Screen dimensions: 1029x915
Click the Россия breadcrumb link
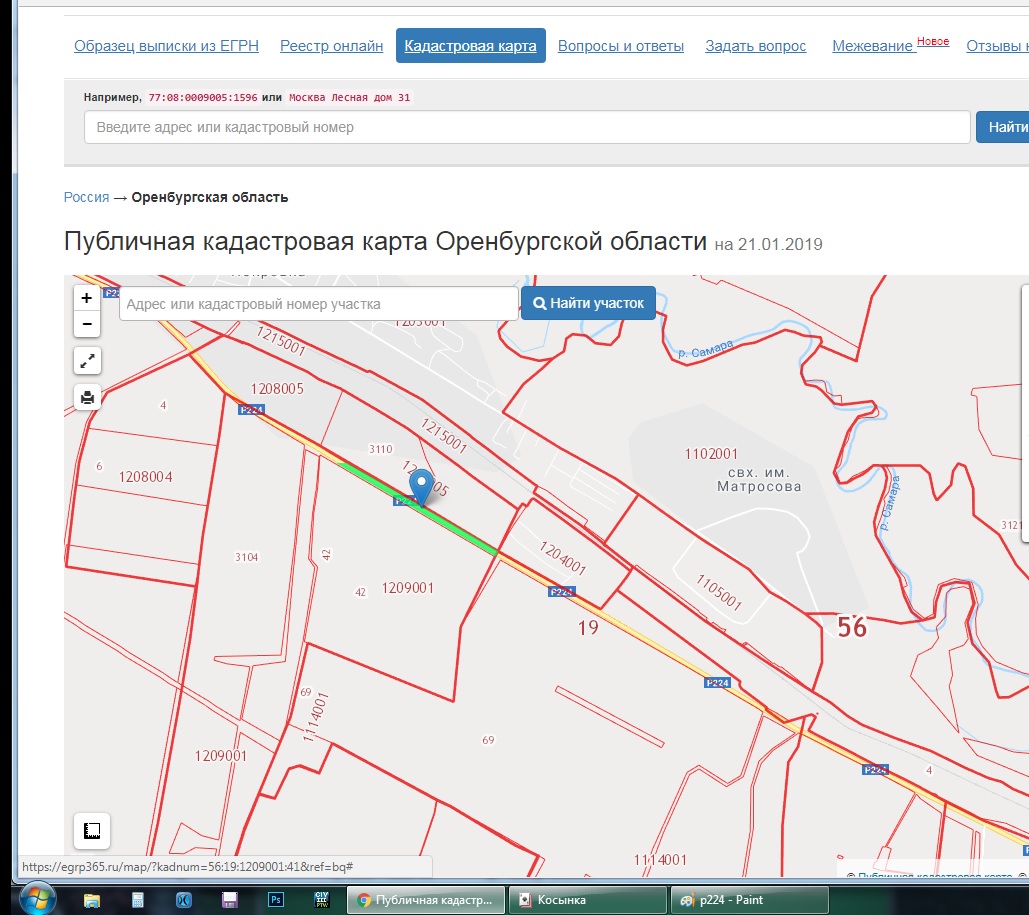coord(86,197)
